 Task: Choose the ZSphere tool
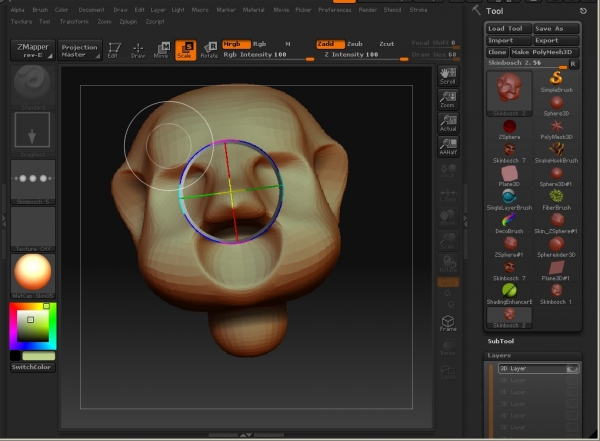click(x=509, y=129)
